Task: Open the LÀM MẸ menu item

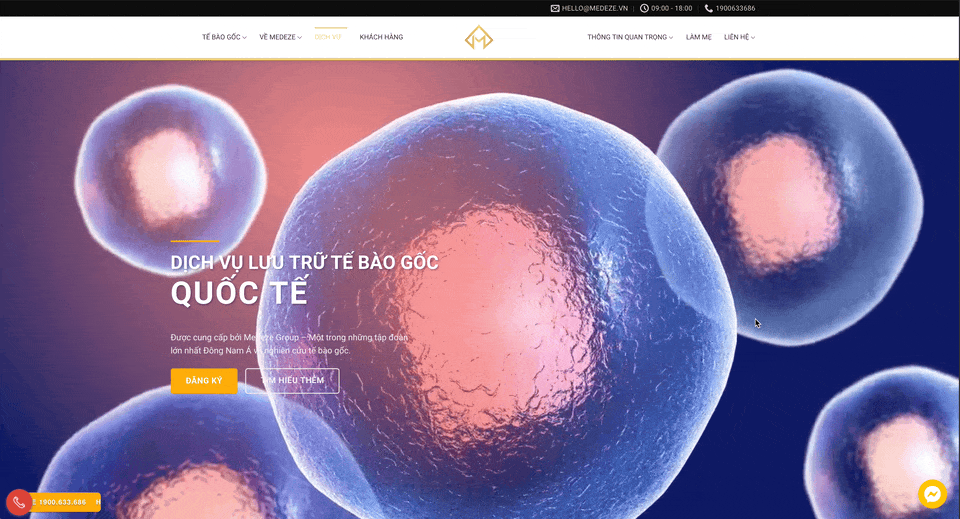Action: tap(699, 37)
